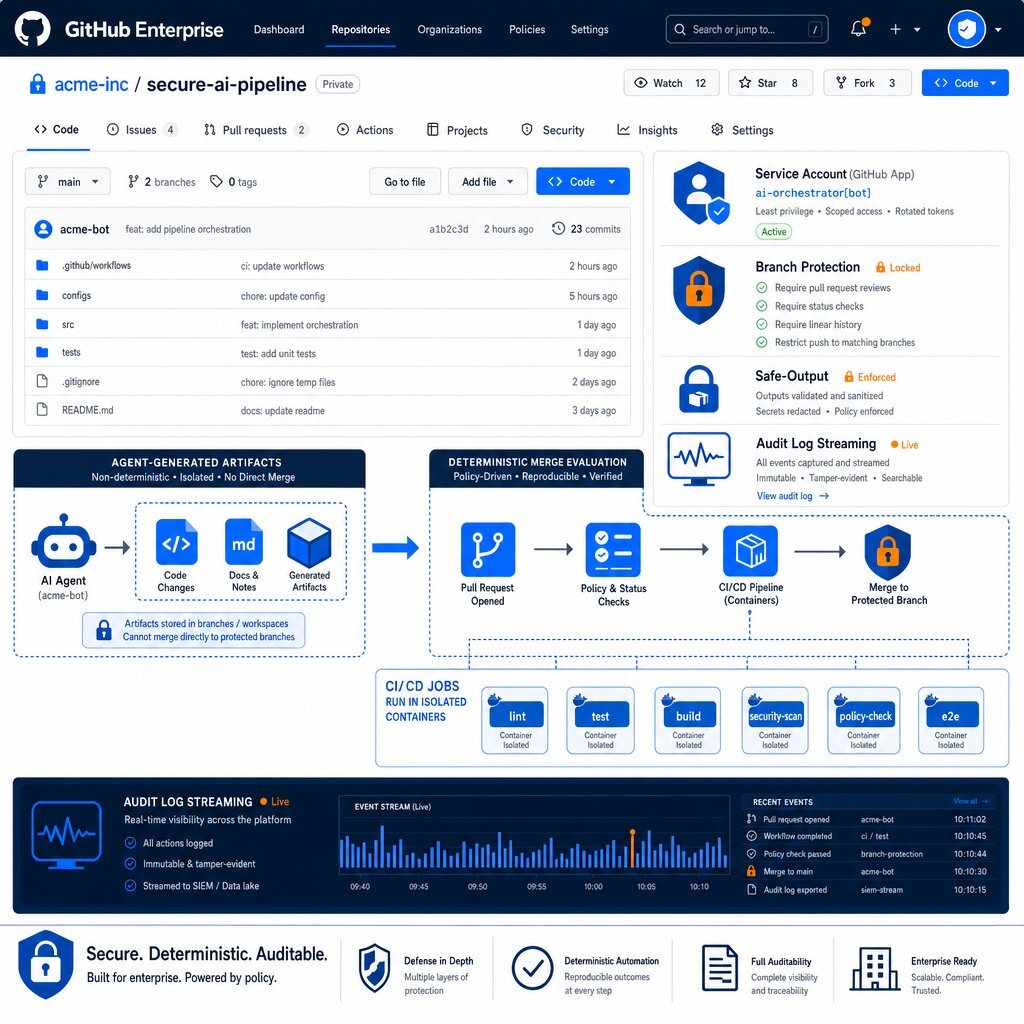Screen dimensions: 1024x1024
Task: Click the Merge to Protected Branch shield
Action: coord(888,552)
